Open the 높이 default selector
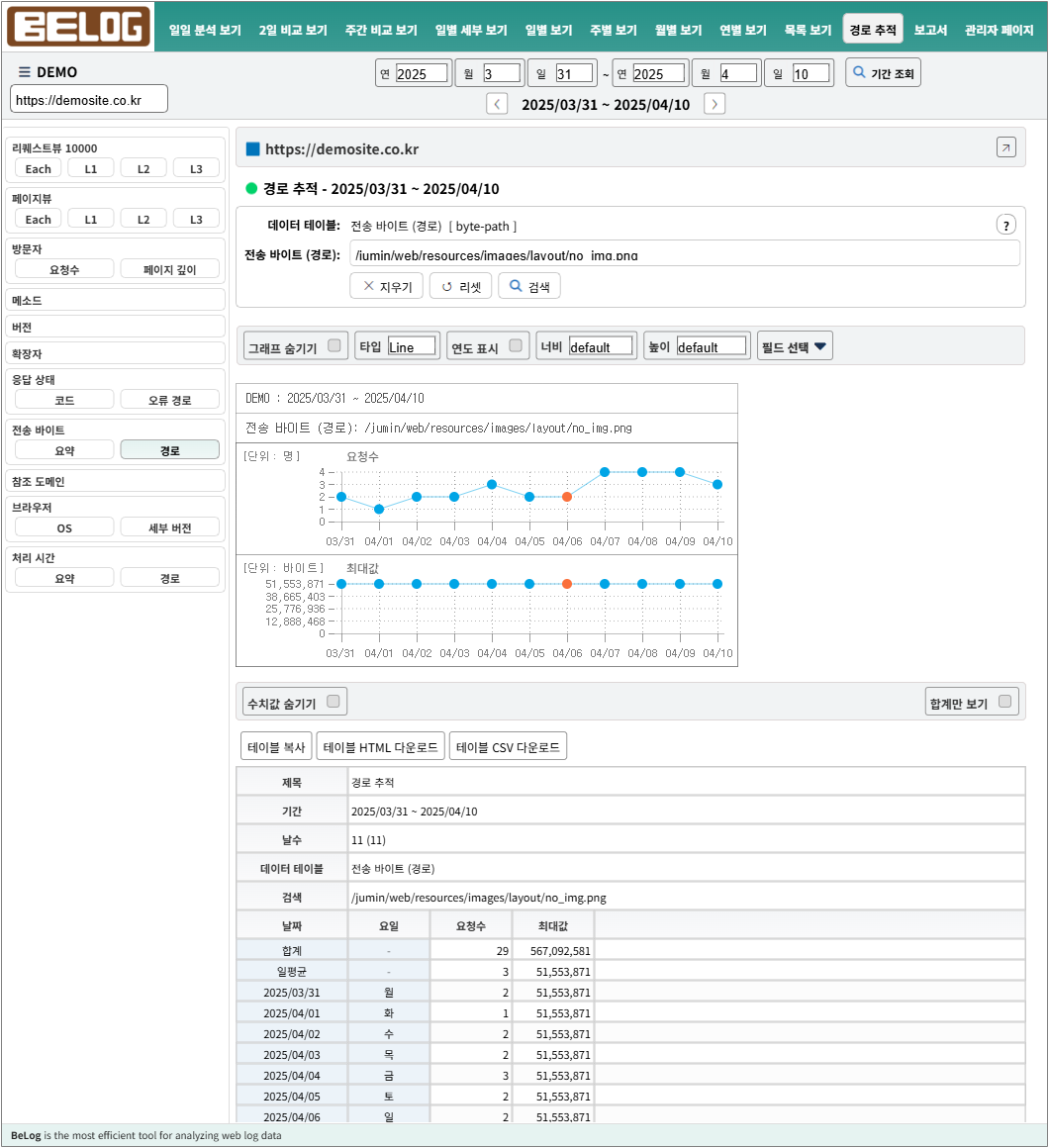Screen dimensions: 1049x1148 (x=712, y=346)
